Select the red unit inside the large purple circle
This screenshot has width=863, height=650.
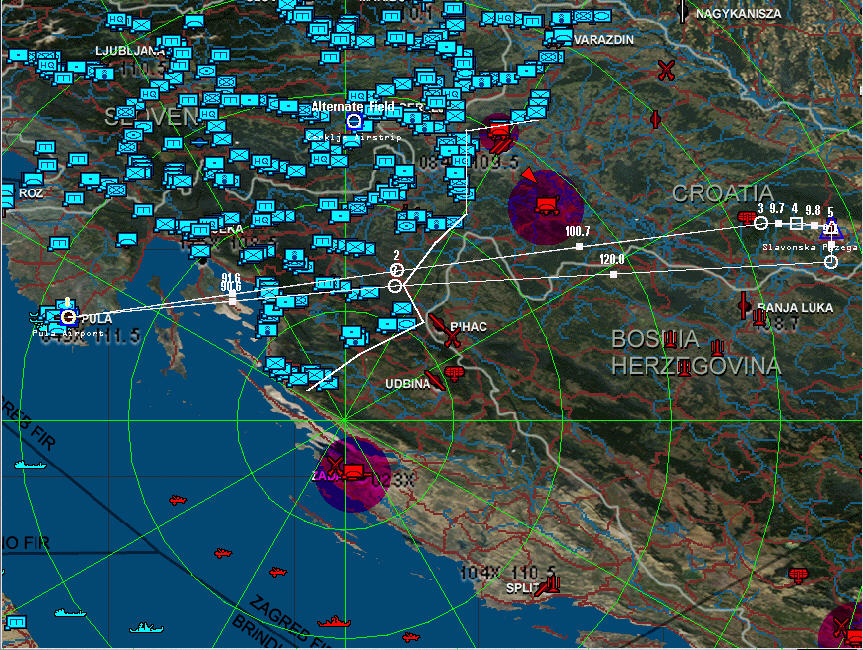coord(546,205)
